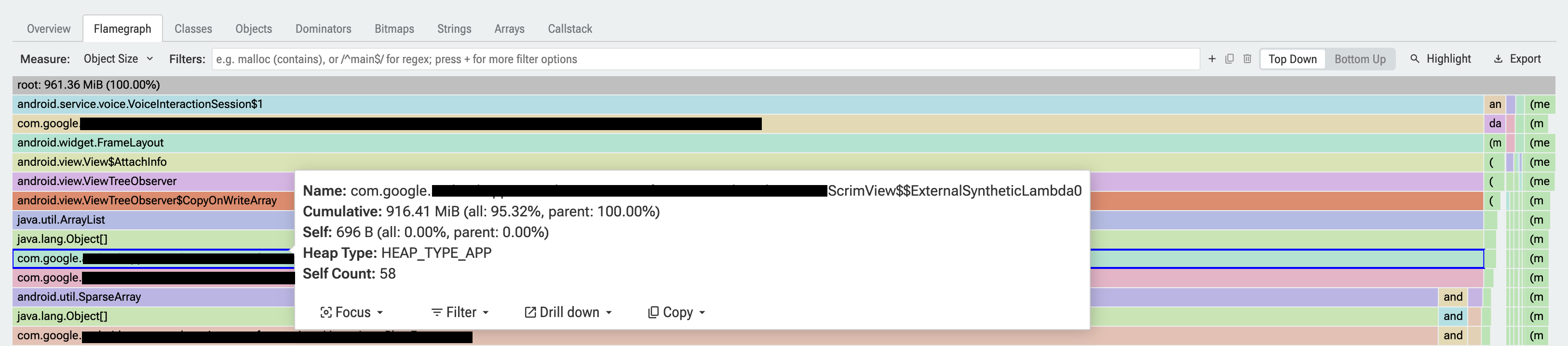Delete filters with the trash icon
The image size is (1568, 346).
click(1247, 59)
